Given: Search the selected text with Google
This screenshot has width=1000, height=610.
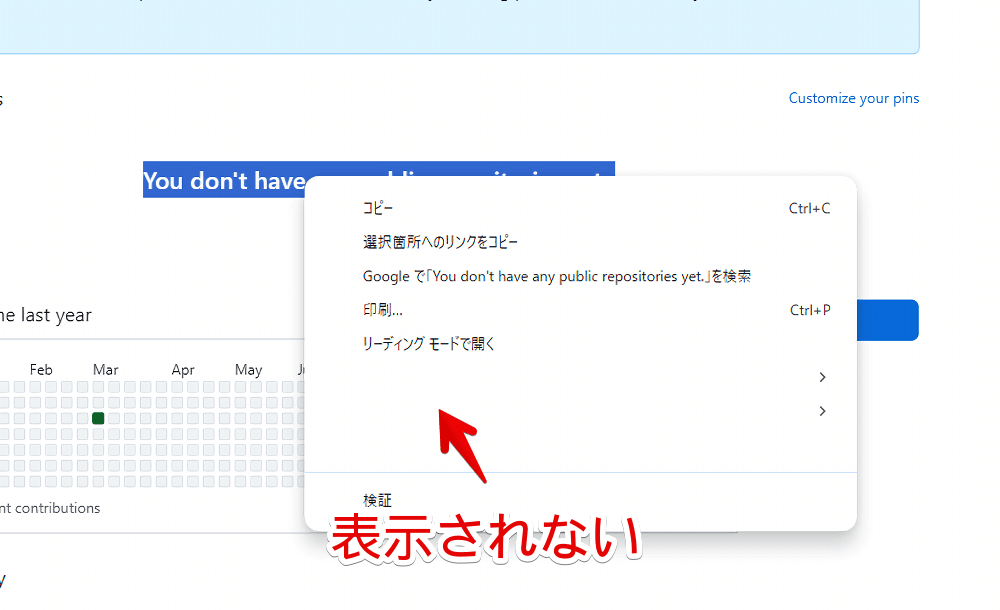Looking at the screenshot, I should [556, 276].
